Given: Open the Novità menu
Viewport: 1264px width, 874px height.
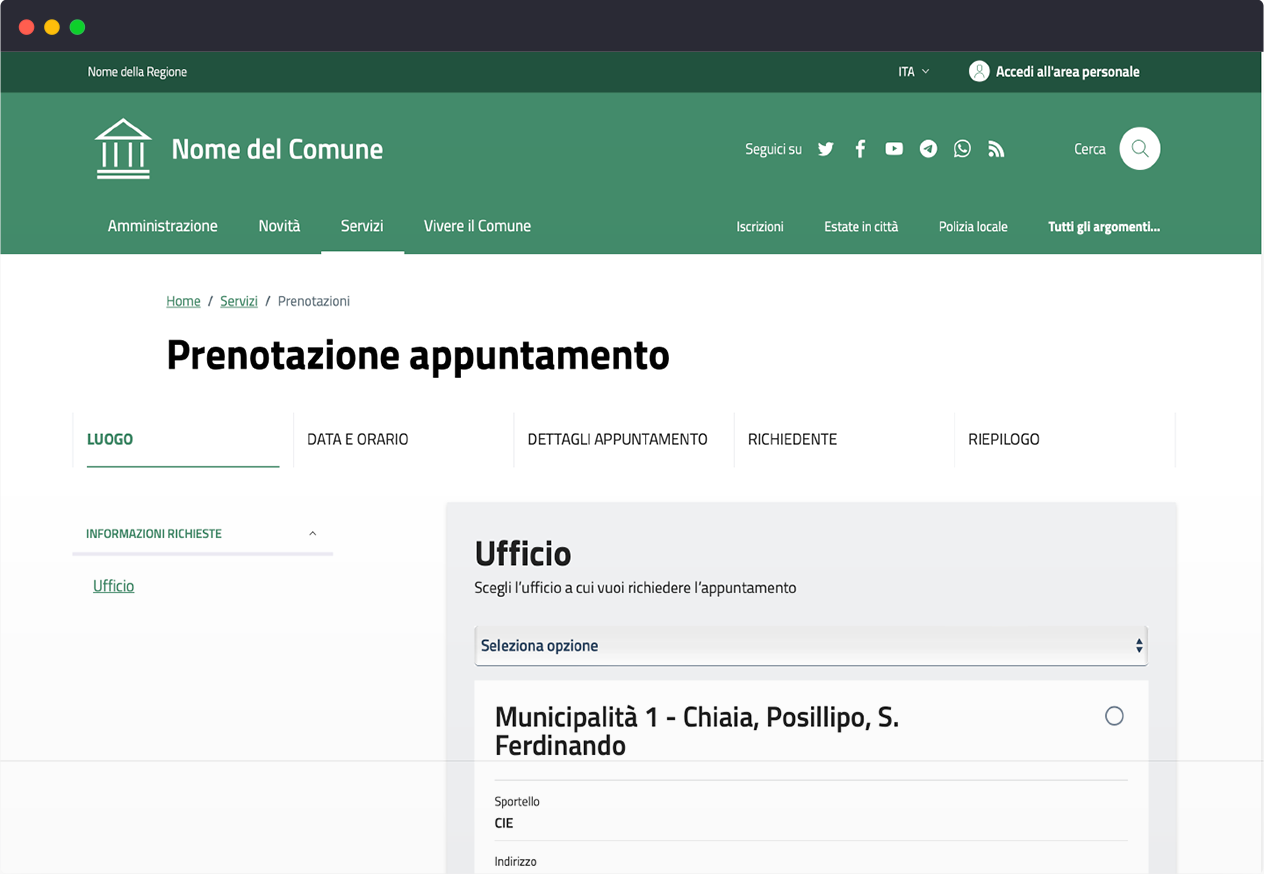Looking at the screenshot, I should 279,226.
